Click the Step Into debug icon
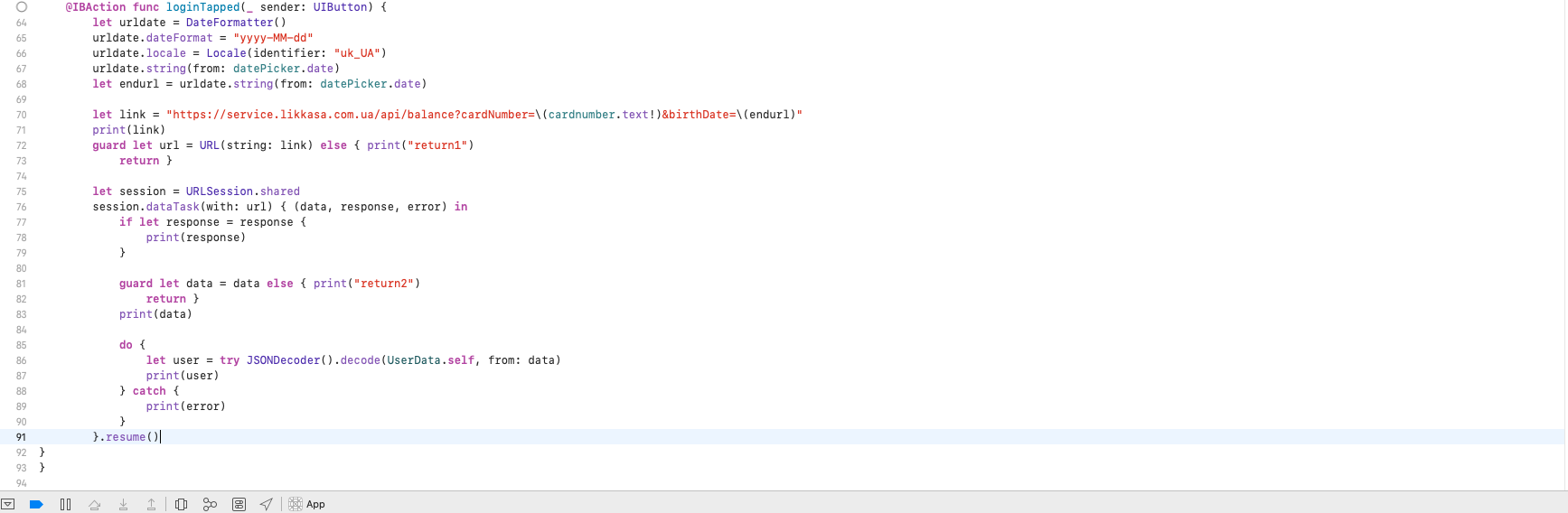 click(123, 504)
